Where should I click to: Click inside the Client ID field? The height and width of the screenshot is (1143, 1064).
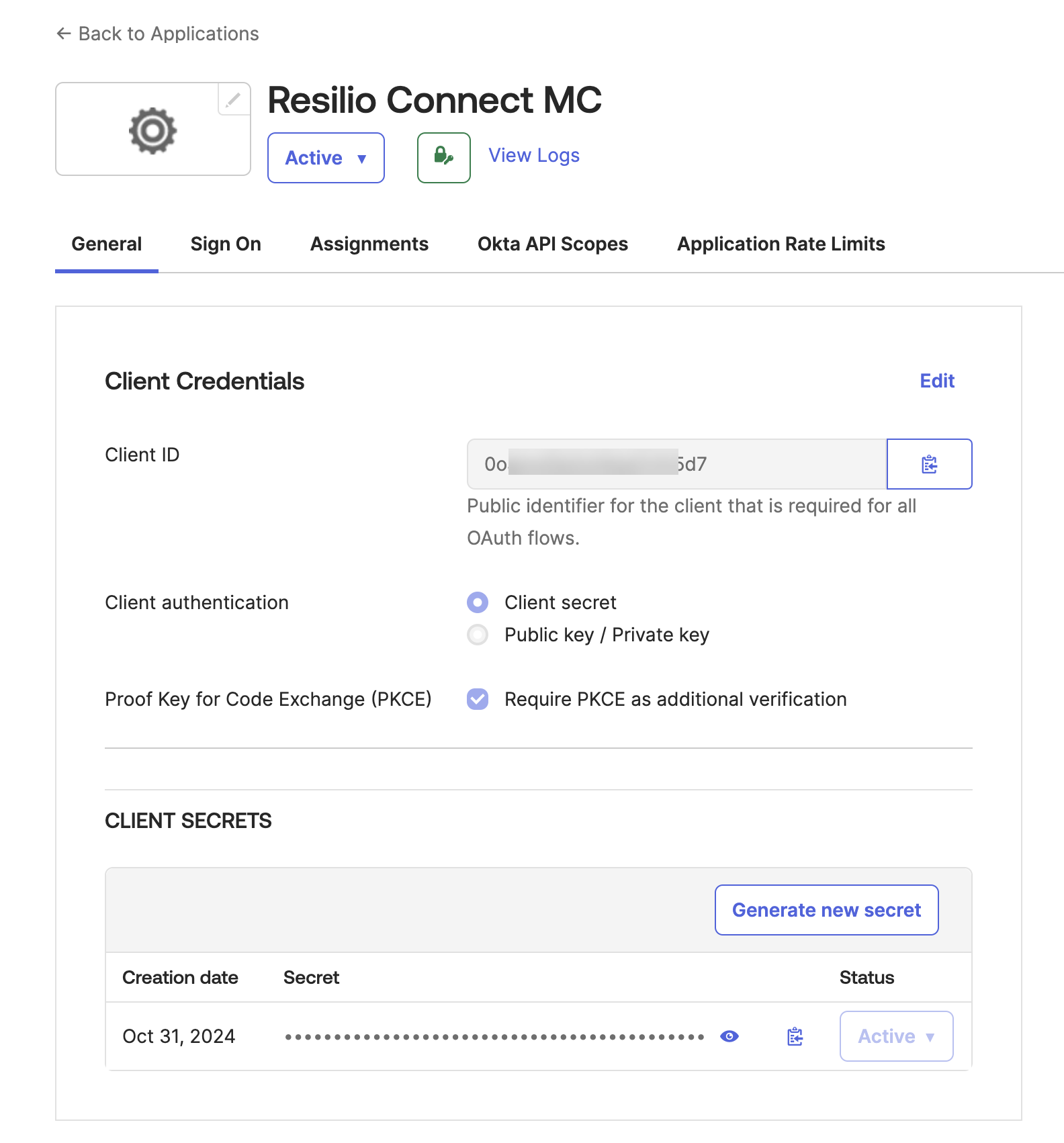pos(676,464)
